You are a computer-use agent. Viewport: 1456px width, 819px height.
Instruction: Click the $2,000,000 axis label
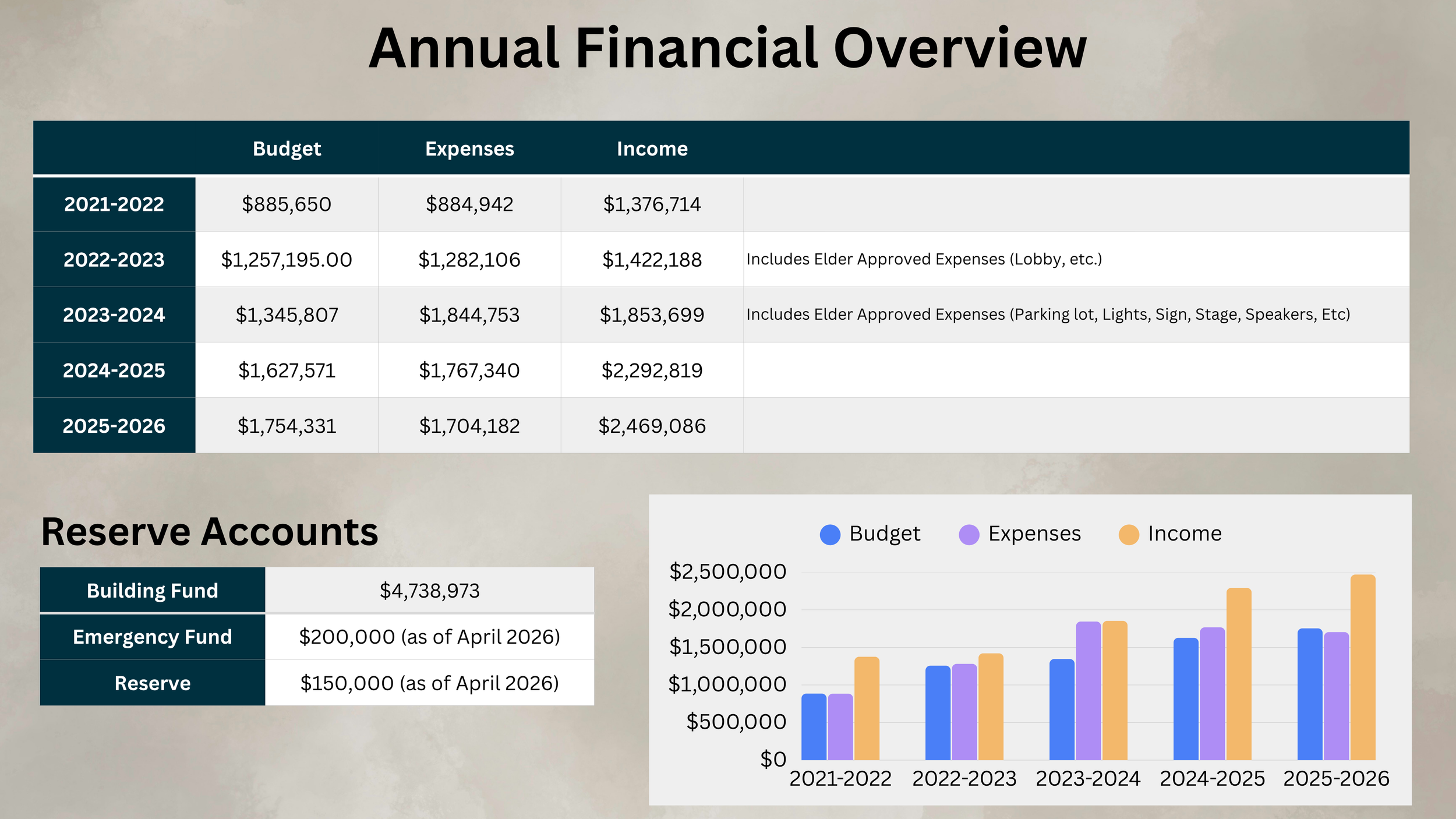point(727,610)
